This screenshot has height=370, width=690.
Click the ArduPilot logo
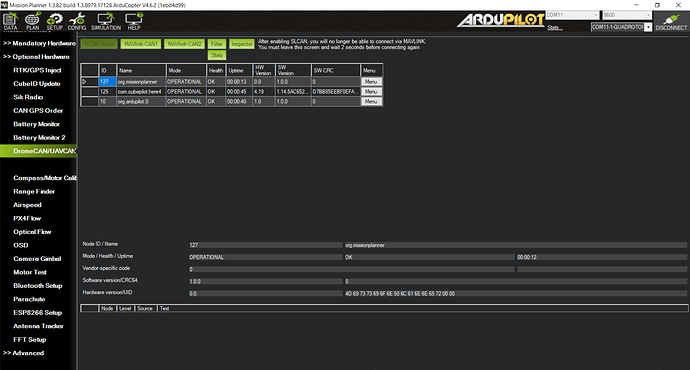coord(500,20)
